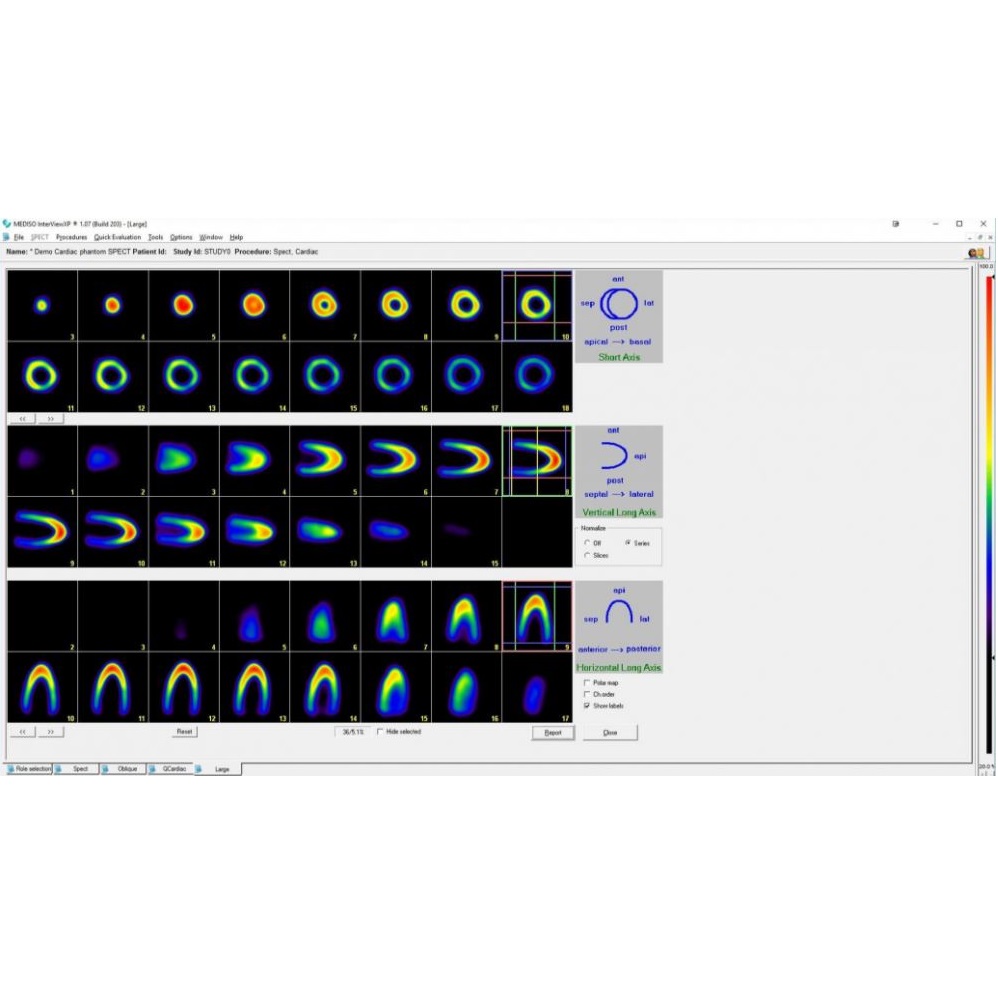Enable the Polar map checkbox
The height and width of the screenshot is (998, 998).
pos(586,683)
